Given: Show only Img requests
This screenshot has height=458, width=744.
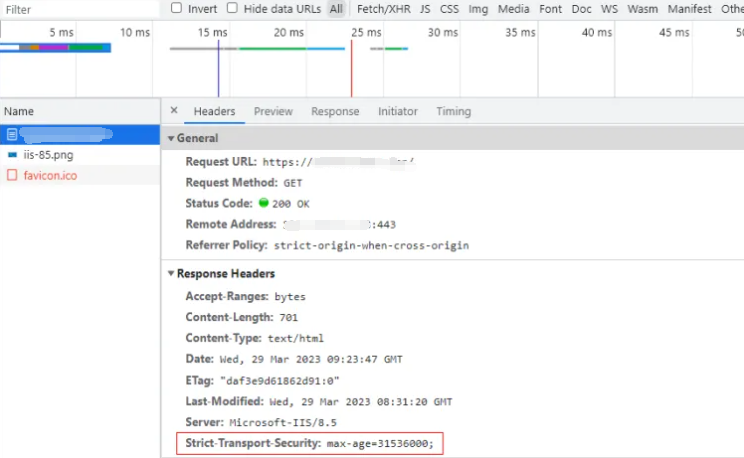Looking at the screenshot, I should point(478,9).
